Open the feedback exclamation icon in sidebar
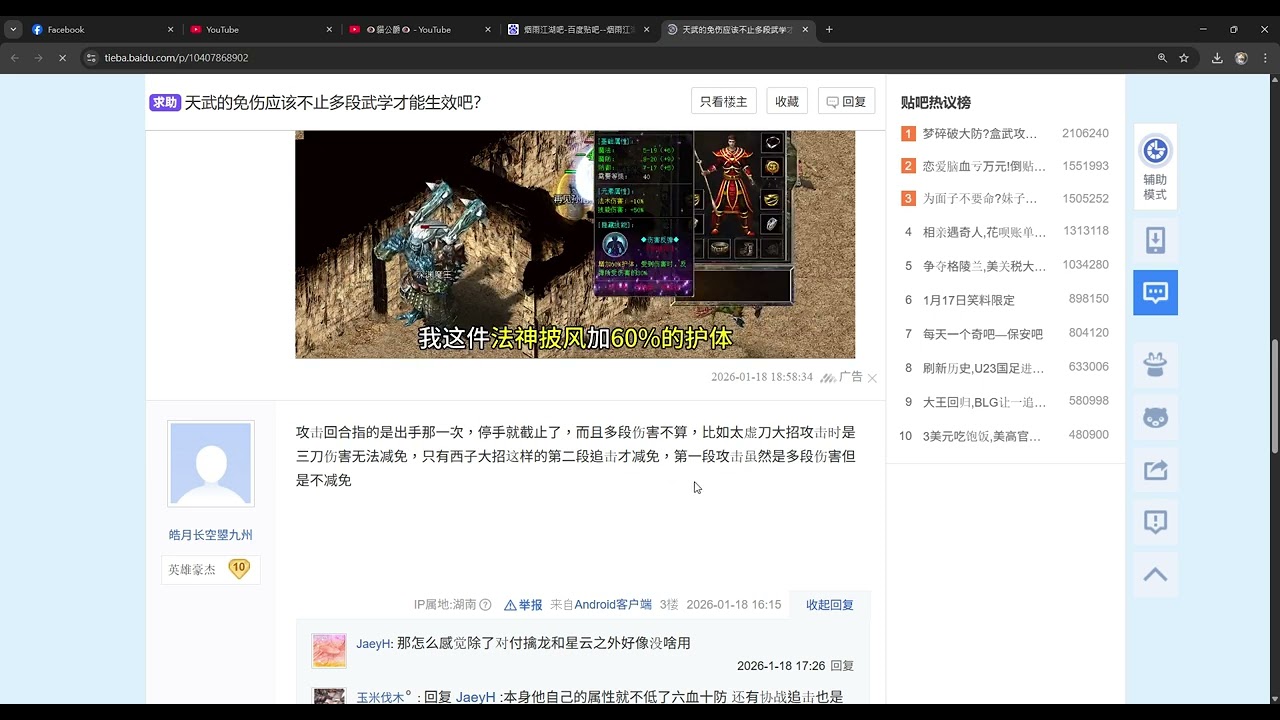This screenshot has width=1280, height=720. (1155, 521)
